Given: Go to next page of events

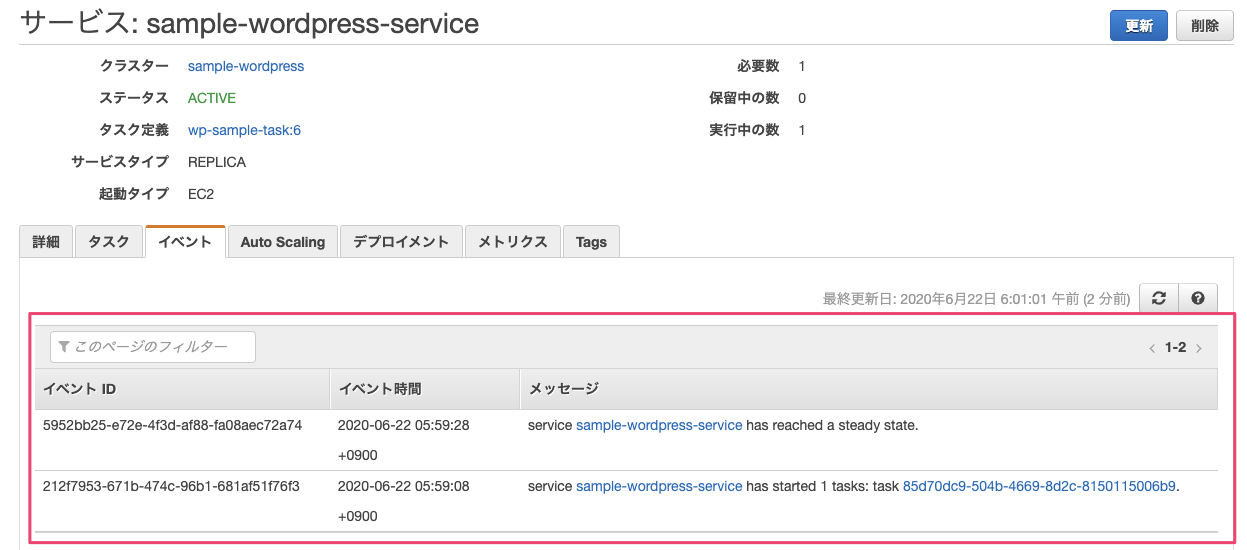Looking at the screenshot, I should [x=1199, y=348].
